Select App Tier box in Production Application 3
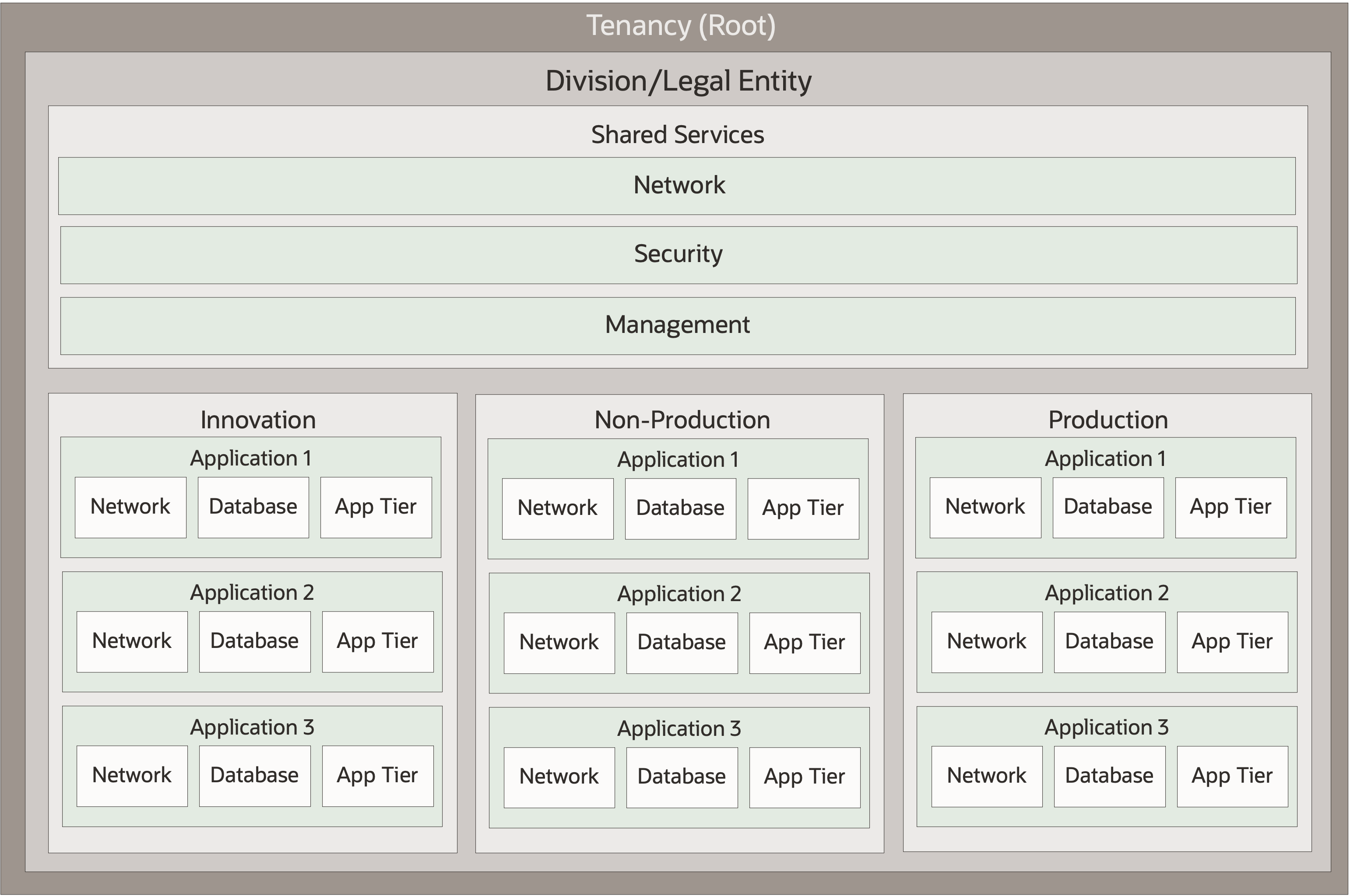This screenshot has height=896, width=1350. [x=1233, y=777]
